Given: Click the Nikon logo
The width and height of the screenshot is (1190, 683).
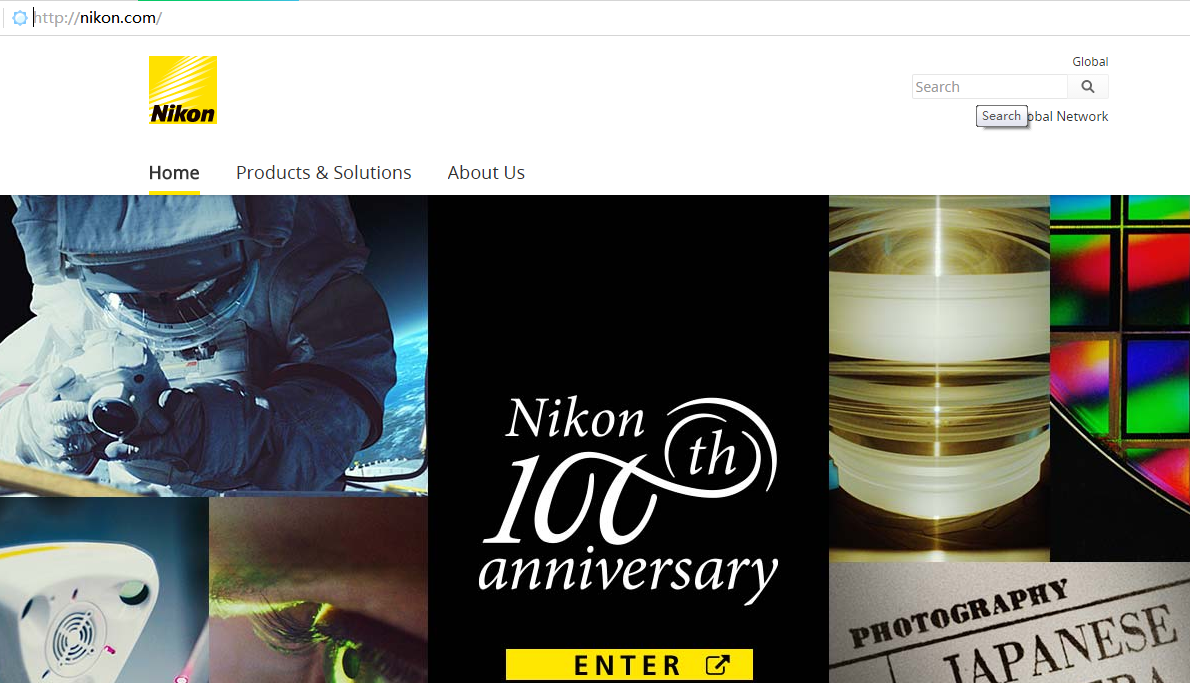Looking at the screenshot, I should 182,90.
